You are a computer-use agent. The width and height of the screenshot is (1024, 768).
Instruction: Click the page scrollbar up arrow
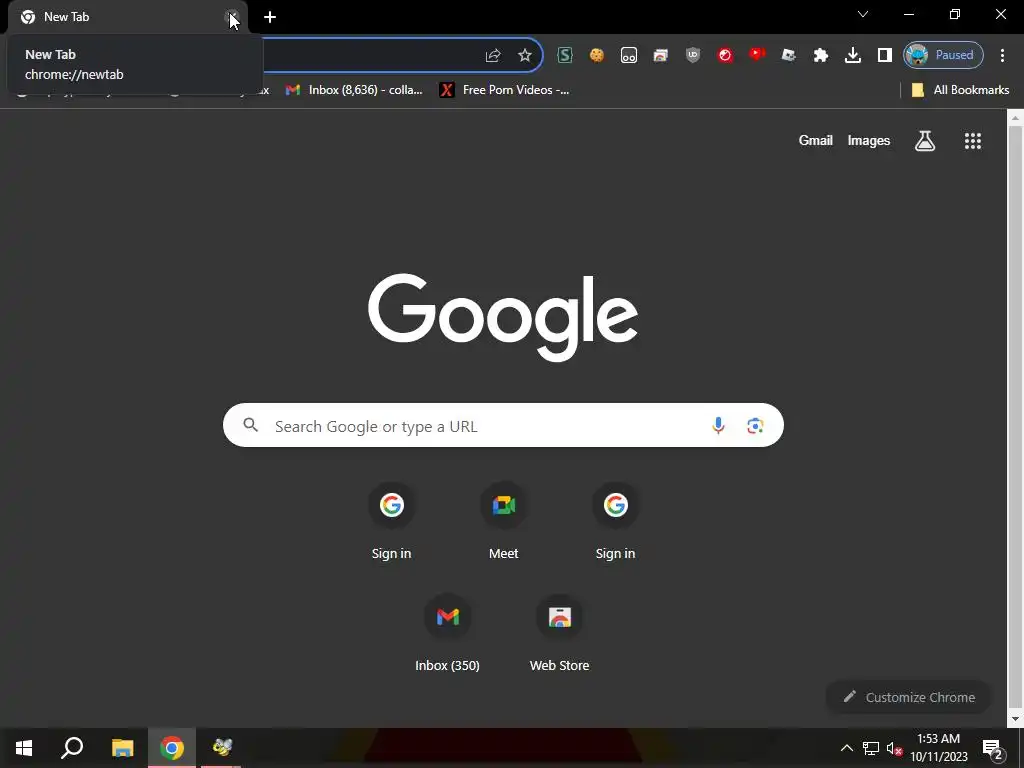[x=1015, y=118]
